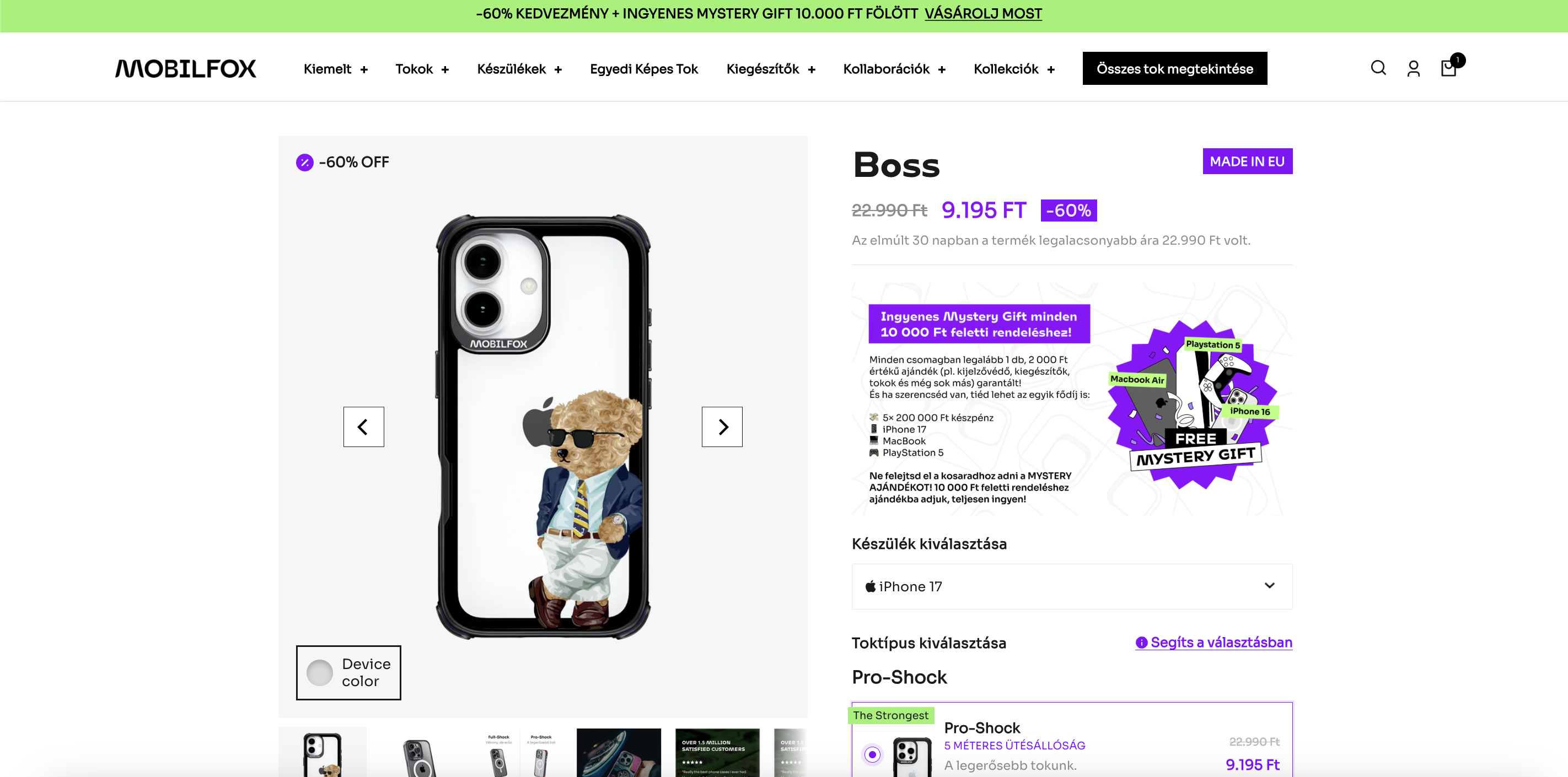Open the search magnifier icon
1568x777 pixels.
click(1378, 68)
